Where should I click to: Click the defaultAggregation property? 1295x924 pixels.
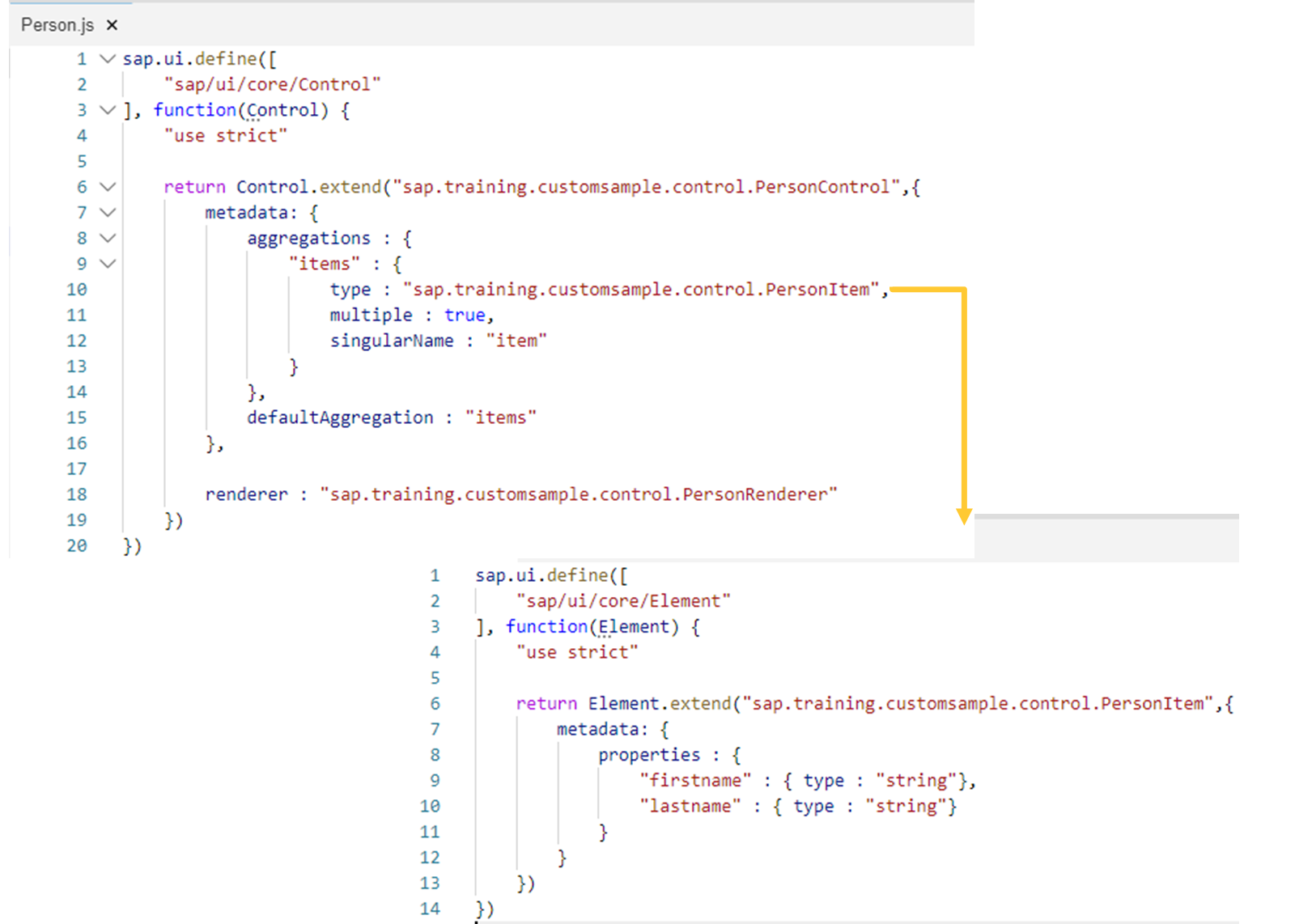point(340,417)
